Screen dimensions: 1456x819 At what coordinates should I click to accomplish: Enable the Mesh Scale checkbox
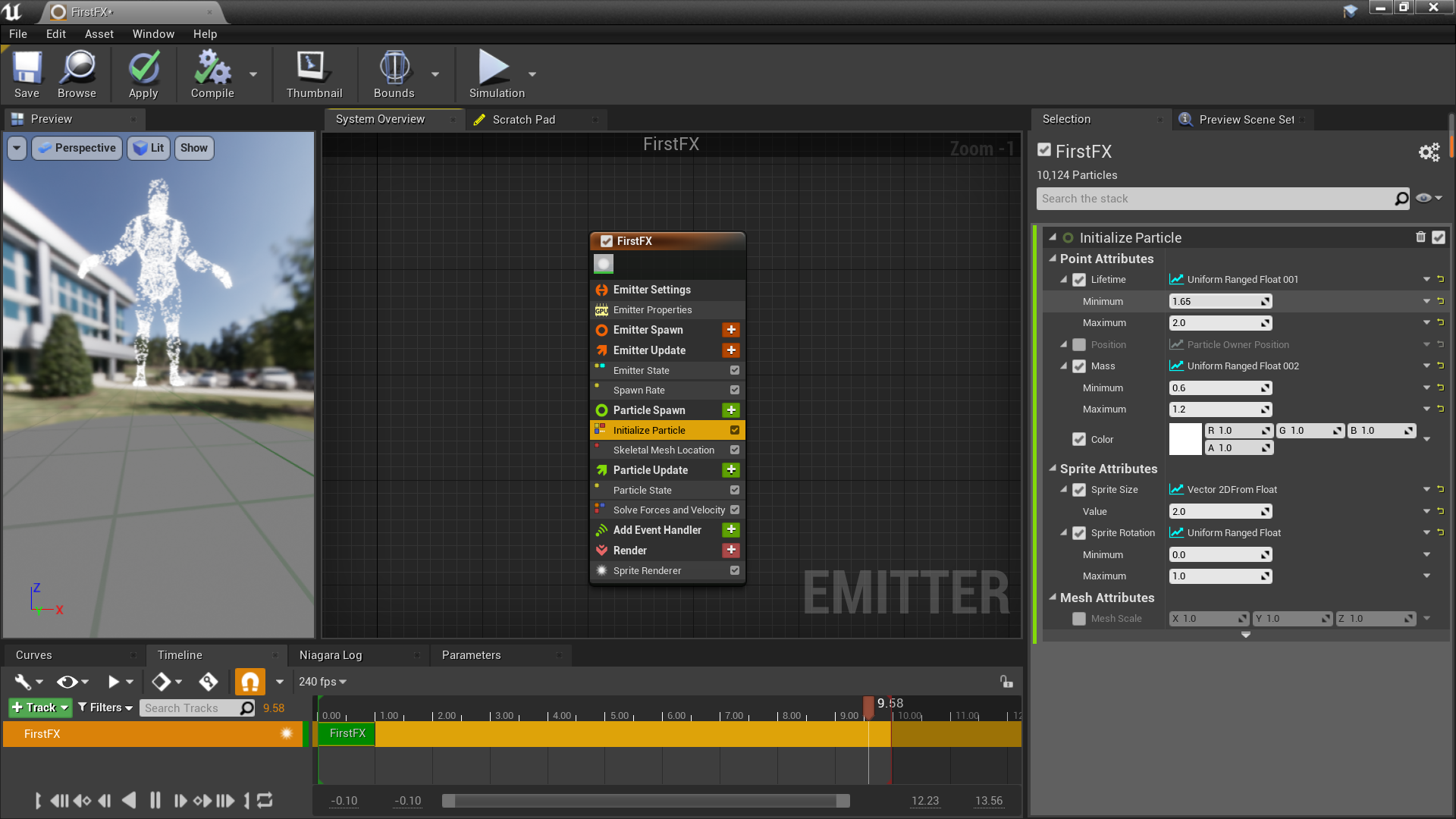(x=1079, y=619)
